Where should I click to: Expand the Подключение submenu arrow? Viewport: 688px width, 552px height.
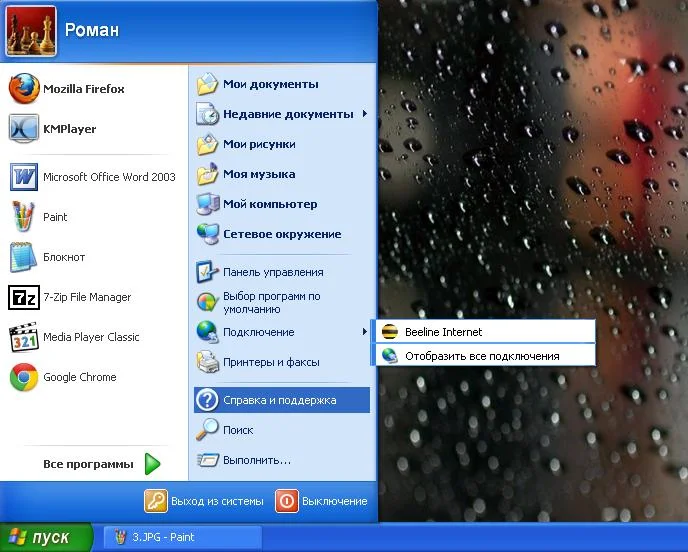(365, 332)
